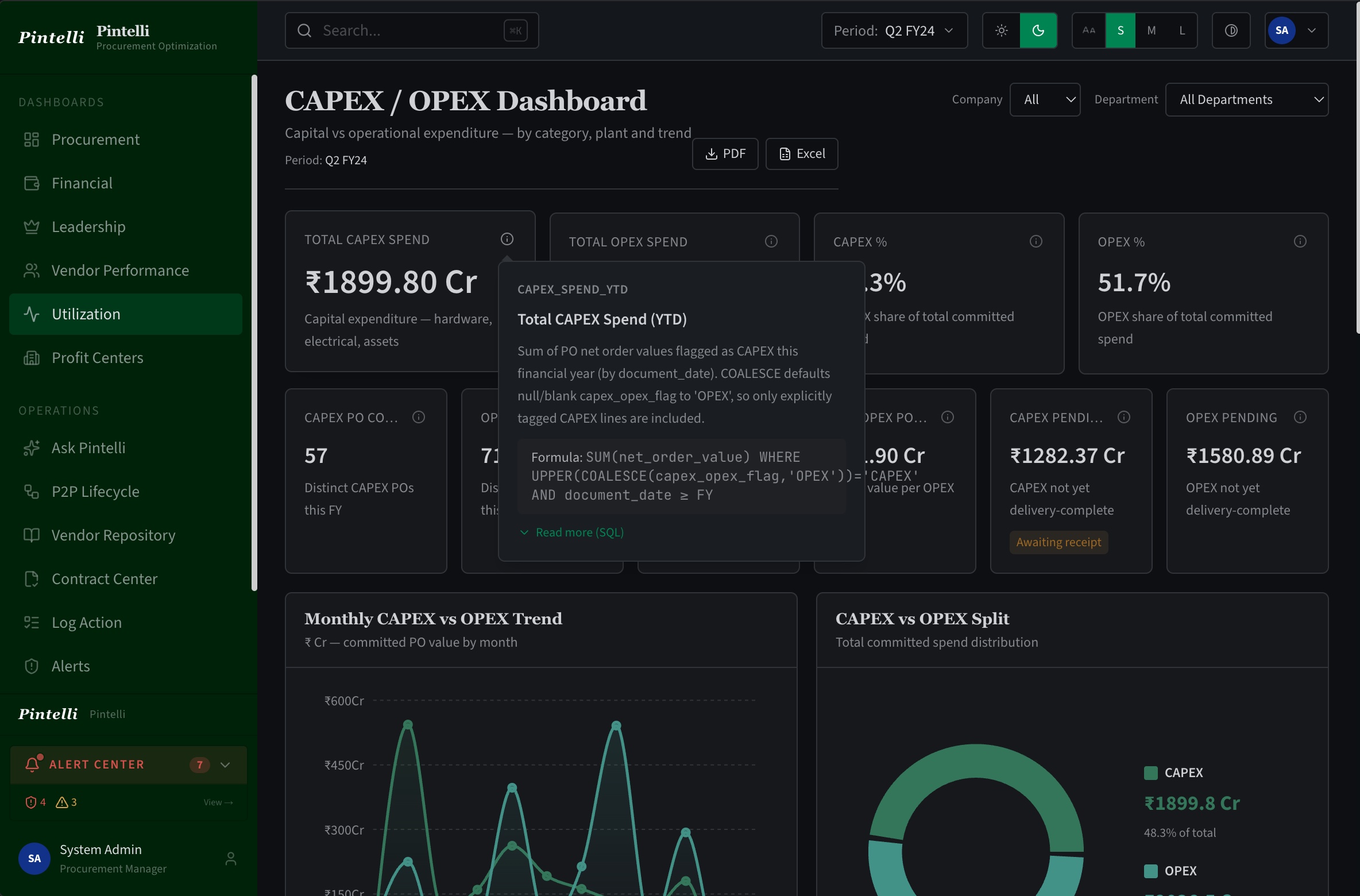Click the Pintelli logo in header
The width and height of the screenshot is (1360, 896).
point(51,37)
